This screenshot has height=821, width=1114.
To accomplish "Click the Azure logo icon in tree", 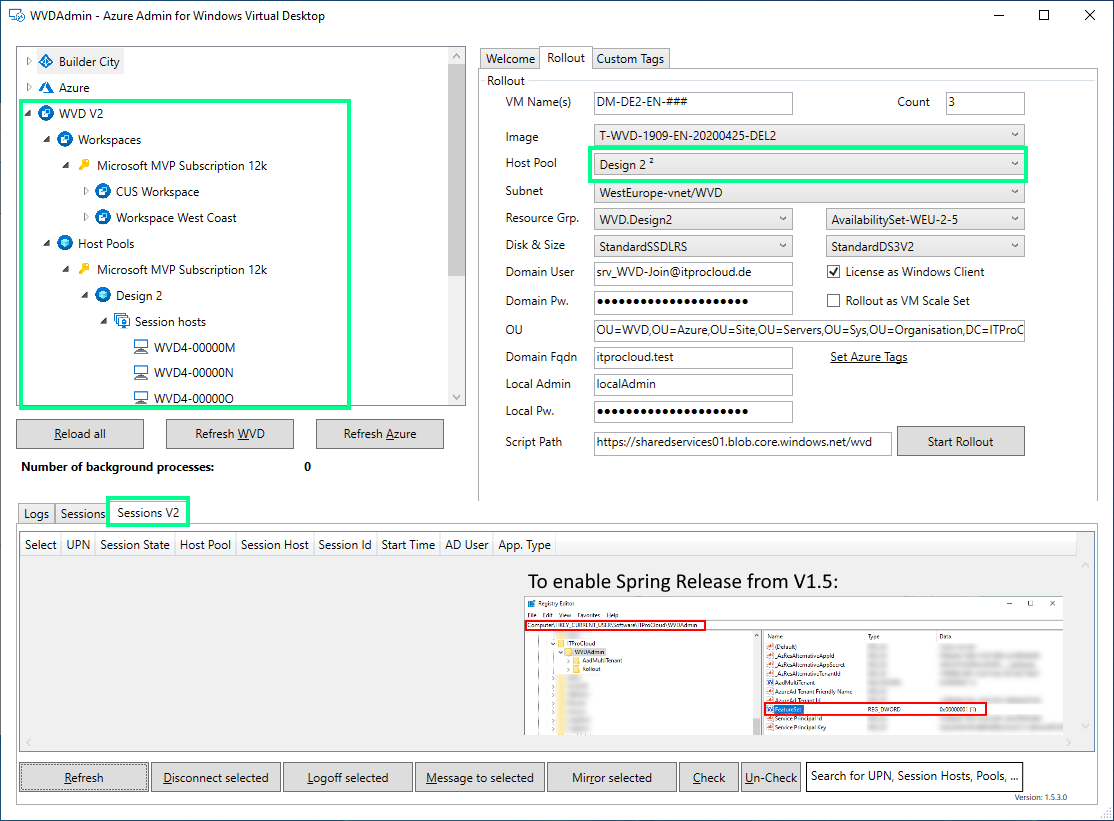I will tap(46, 87).
